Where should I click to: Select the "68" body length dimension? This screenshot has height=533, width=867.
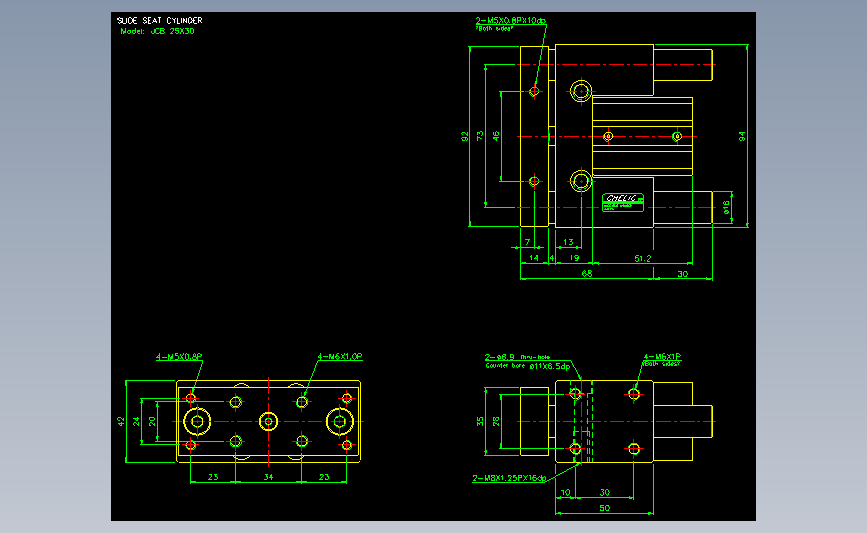[587, 273]
